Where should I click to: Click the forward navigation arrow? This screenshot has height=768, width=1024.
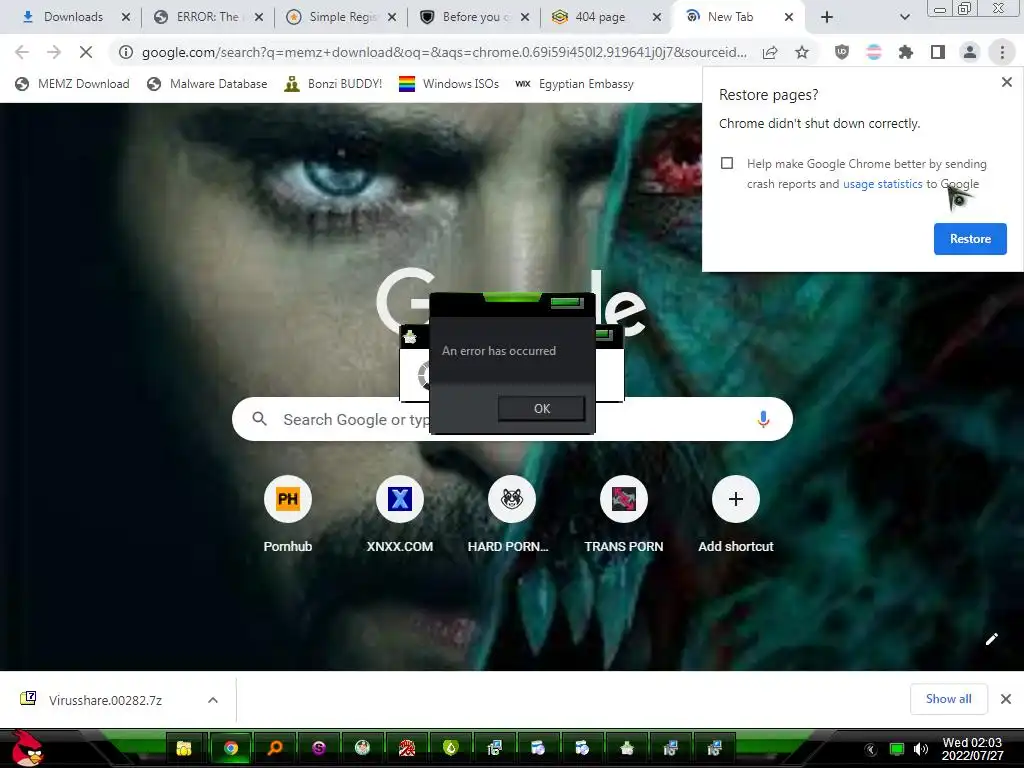(54, 52)
